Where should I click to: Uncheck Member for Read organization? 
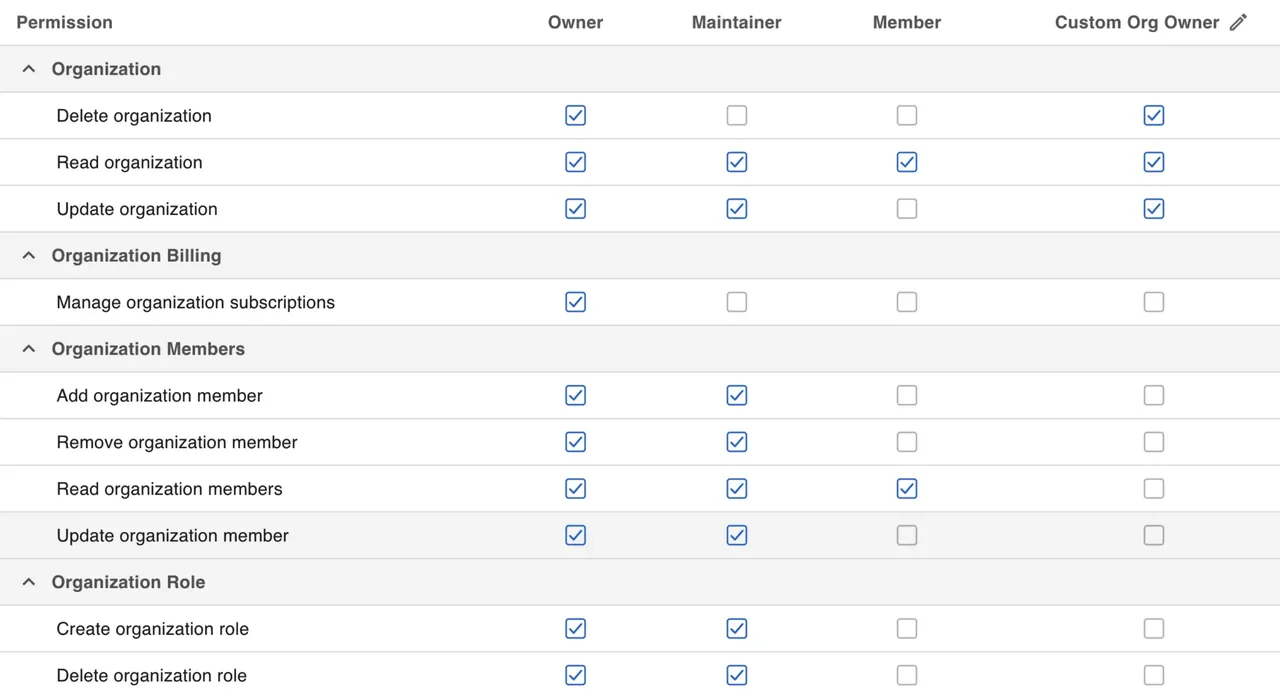pyautogui.click(x=907, y=162)
